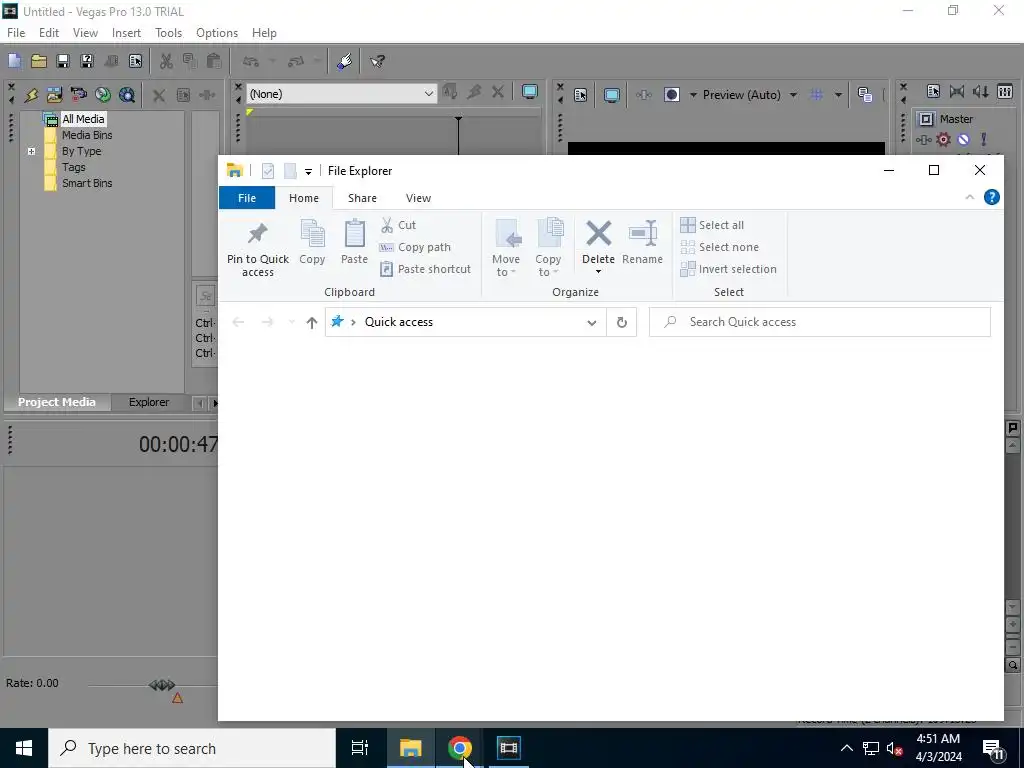This screenshot has height=768, width=1024.
Task: Open Preview (Auto) quality dropdown arrow
Action: [x=793, y=95]
